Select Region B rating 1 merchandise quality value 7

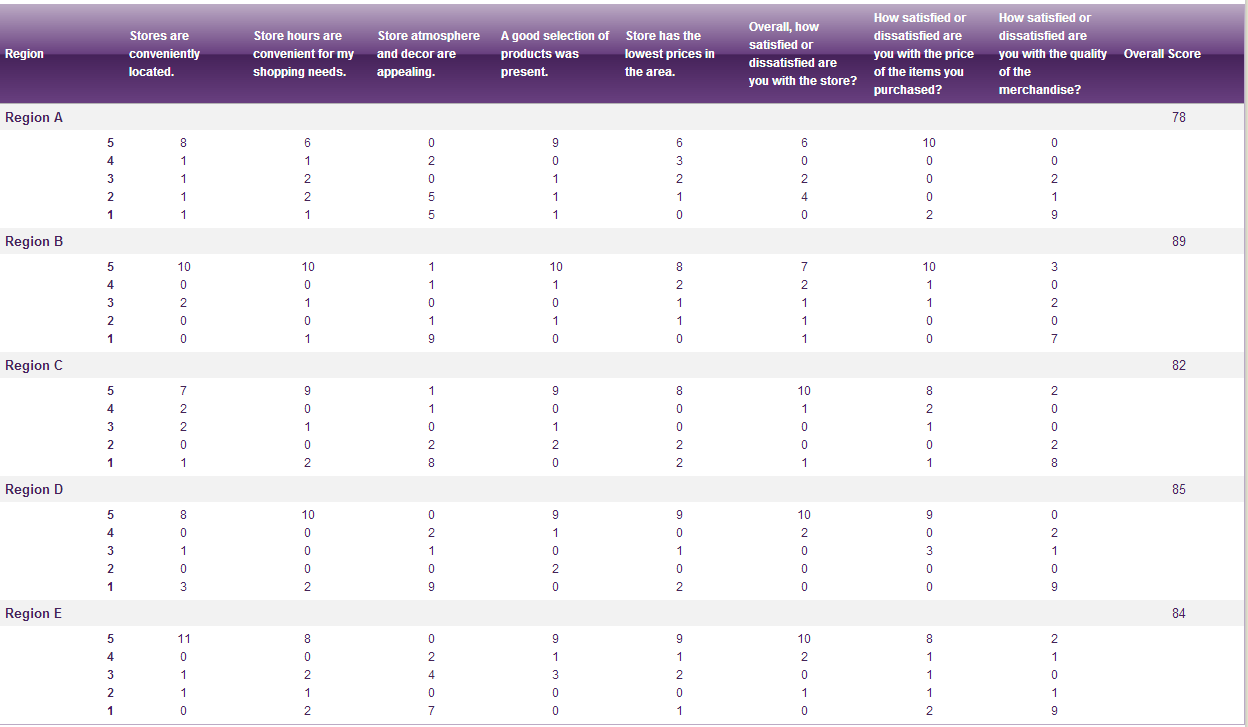(1054, 339)
